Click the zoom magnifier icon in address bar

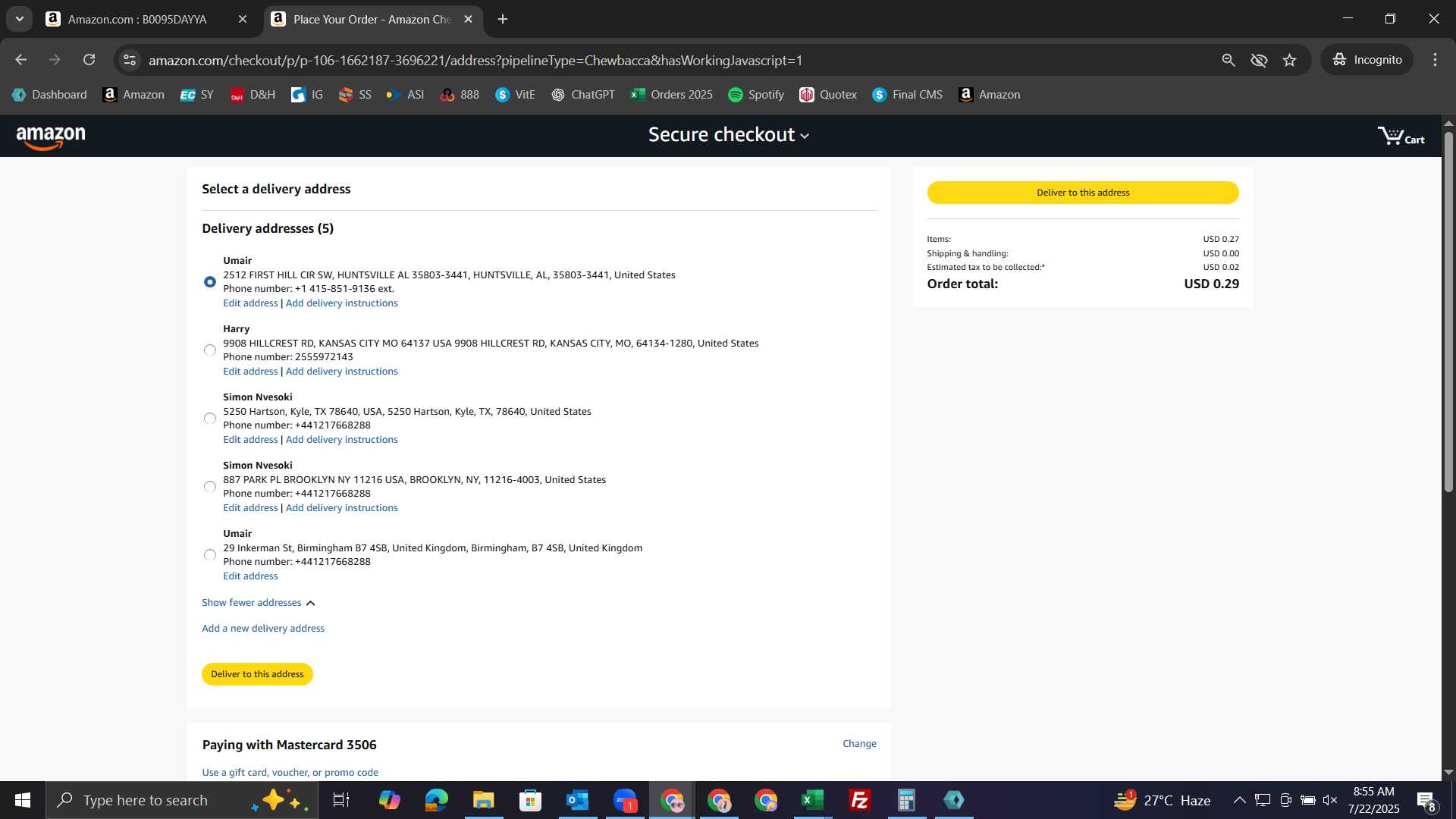click(x=1228, y=60)
